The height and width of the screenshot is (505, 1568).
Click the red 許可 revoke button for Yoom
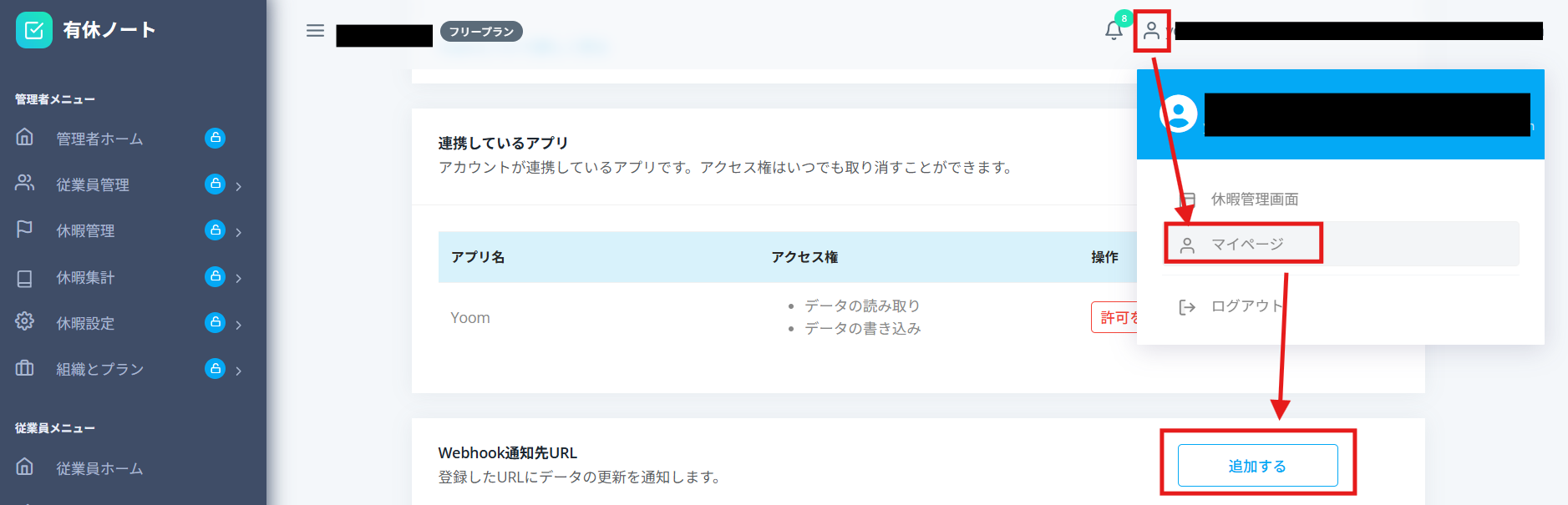(x=1114, y=317)
